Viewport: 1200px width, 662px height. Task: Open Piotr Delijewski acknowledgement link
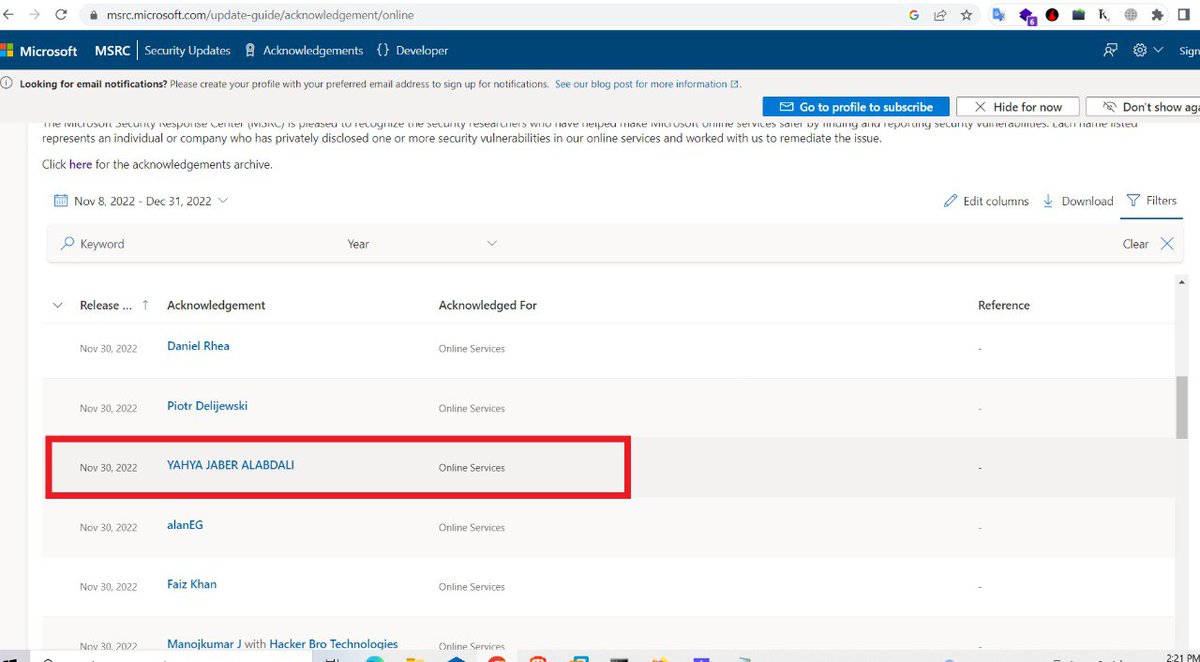[x=207, y=406]
